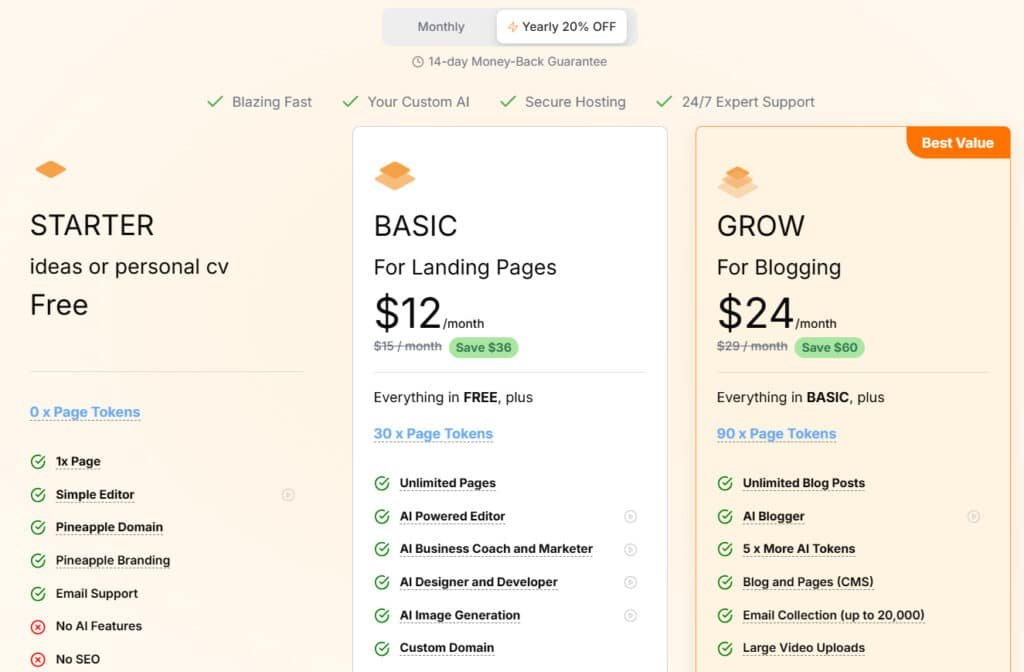Click the red icon beside No AI Features

pos(36,626)
